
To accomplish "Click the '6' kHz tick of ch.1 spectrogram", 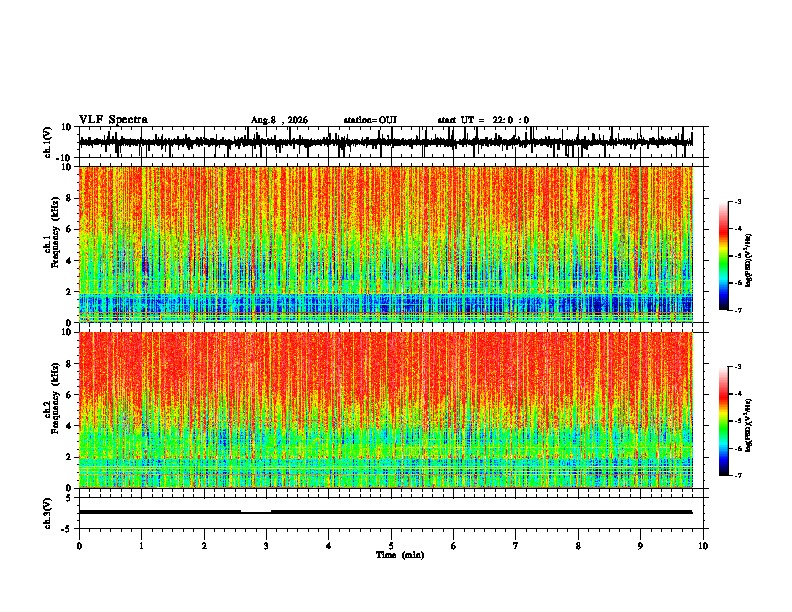I will (x=69, y=229).
